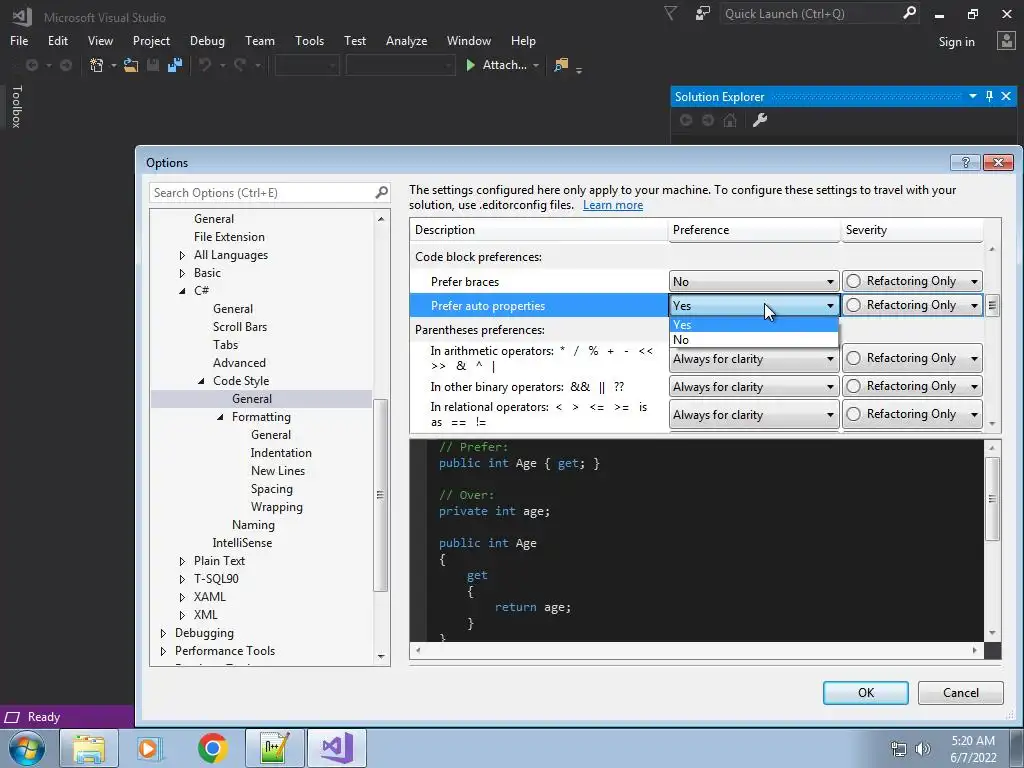Screen dimensions: 1024x768
Task: Click the Save All toolbar icon
Action: [x=174, y=65]
